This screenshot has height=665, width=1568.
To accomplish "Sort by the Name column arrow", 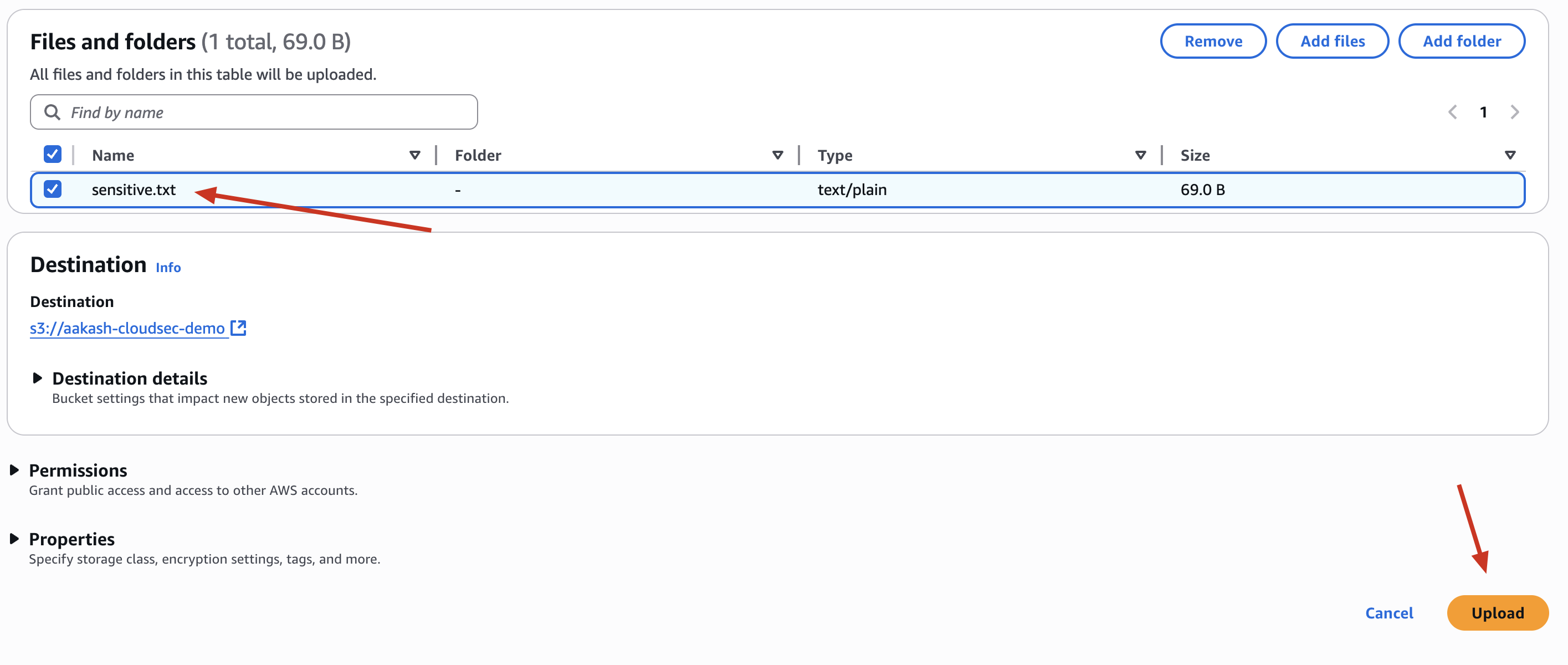I will pos(414,155).
